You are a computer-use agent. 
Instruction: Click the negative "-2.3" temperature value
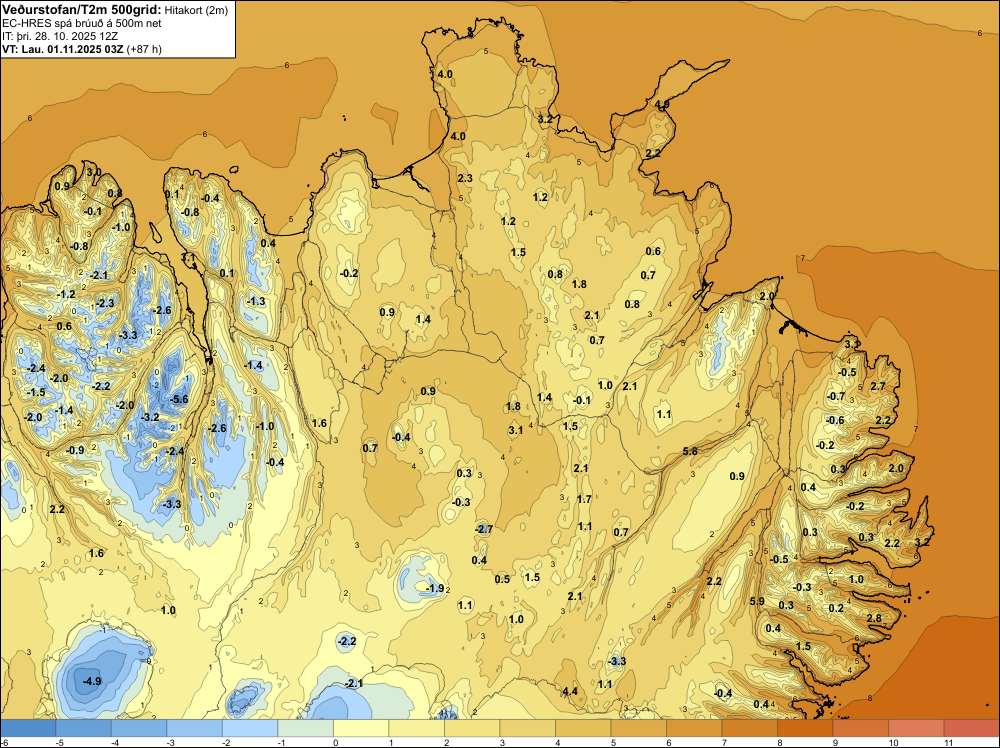(105, 303)
